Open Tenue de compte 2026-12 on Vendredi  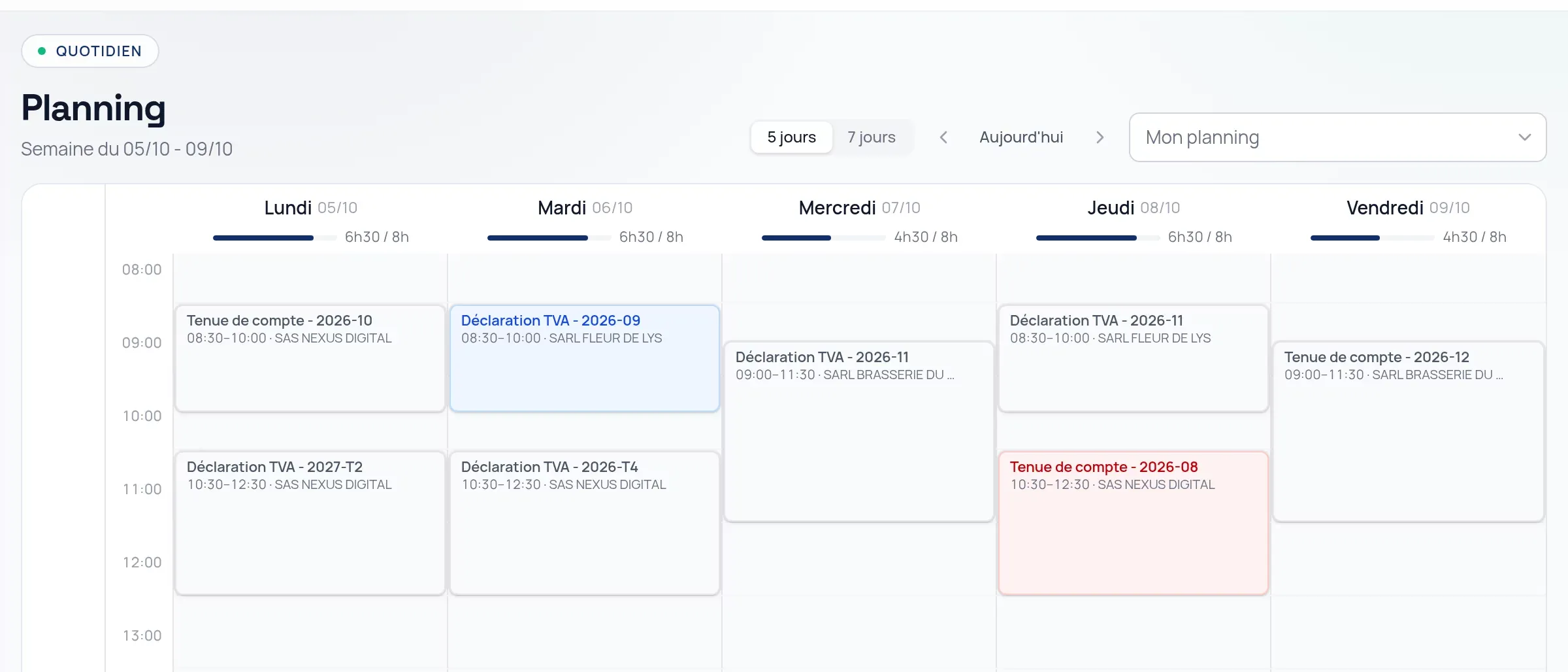[1408, 431]
